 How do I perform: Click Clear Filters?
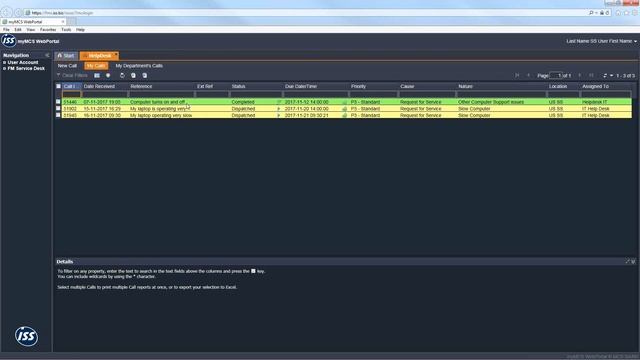75,76
